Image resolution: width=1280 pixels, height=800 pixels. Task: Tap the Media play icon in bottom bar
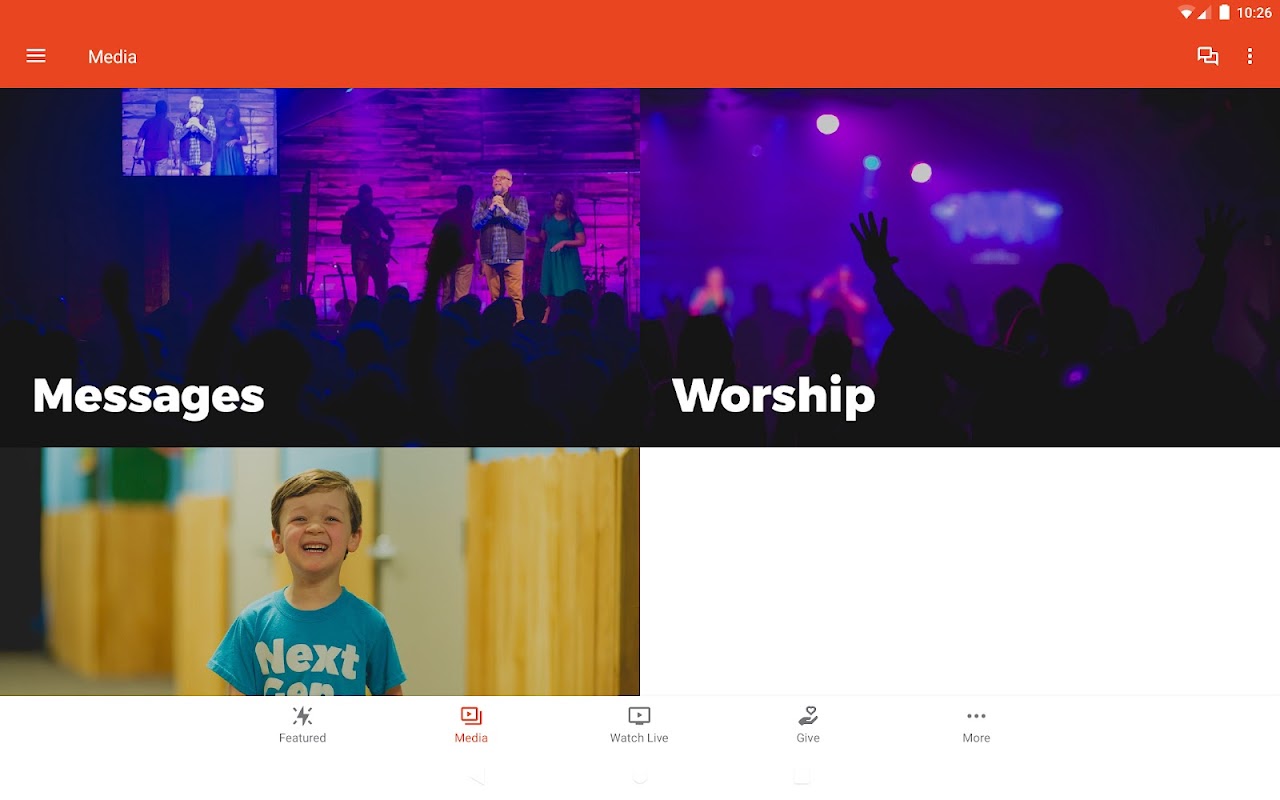click(471, 716)
